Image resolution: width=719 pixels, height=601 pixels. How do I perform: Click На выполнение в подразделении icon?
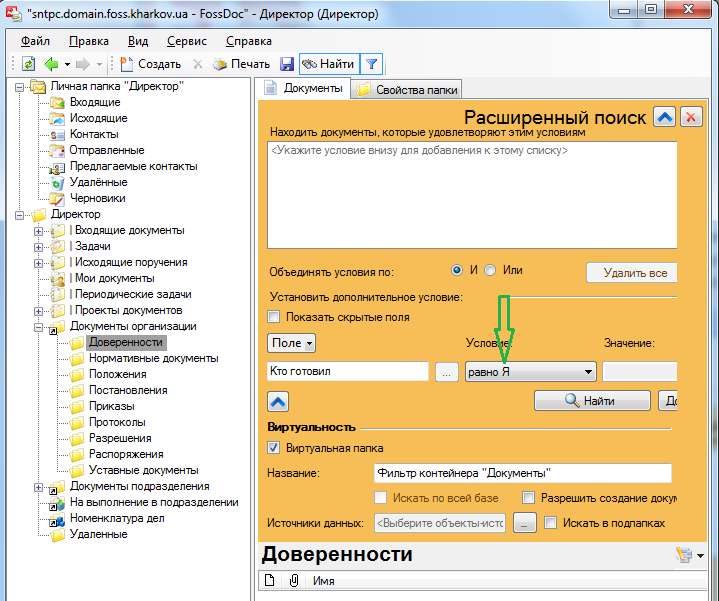(x=57, y=503)
